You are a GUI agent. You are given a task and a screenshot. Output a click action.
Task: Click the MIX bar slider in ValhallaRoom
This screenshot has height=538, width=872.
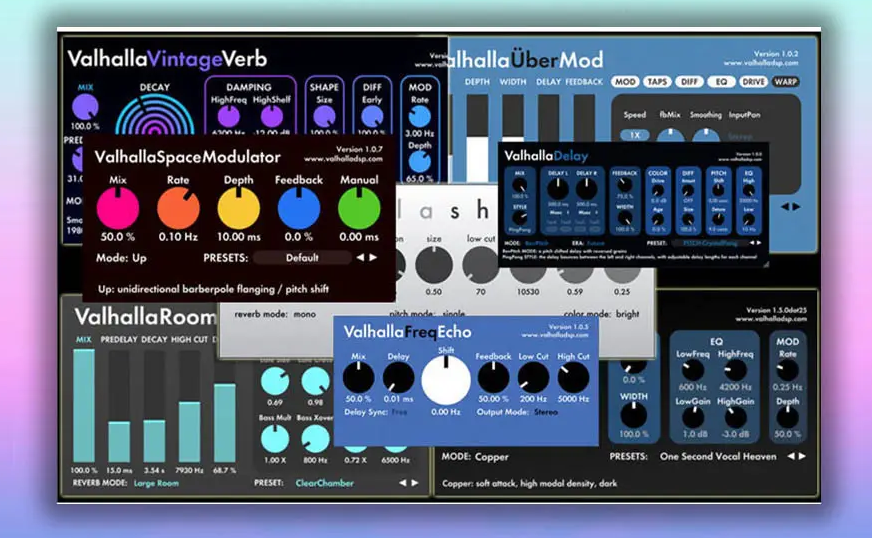click(84, 406)
